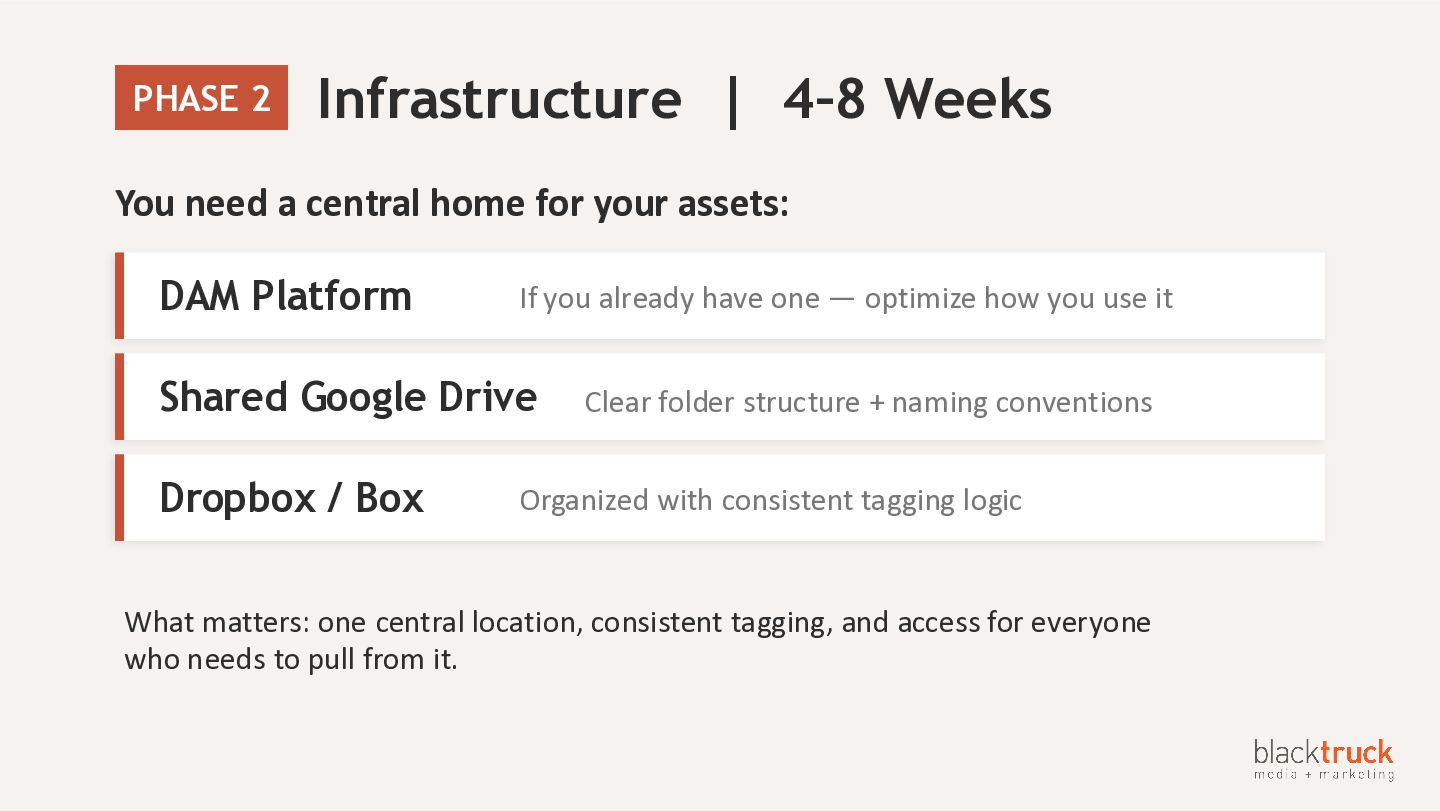This screenshot has height=811, width=1440.
Task: Open the Dropbox / Box card
Action: pos(720,498)
